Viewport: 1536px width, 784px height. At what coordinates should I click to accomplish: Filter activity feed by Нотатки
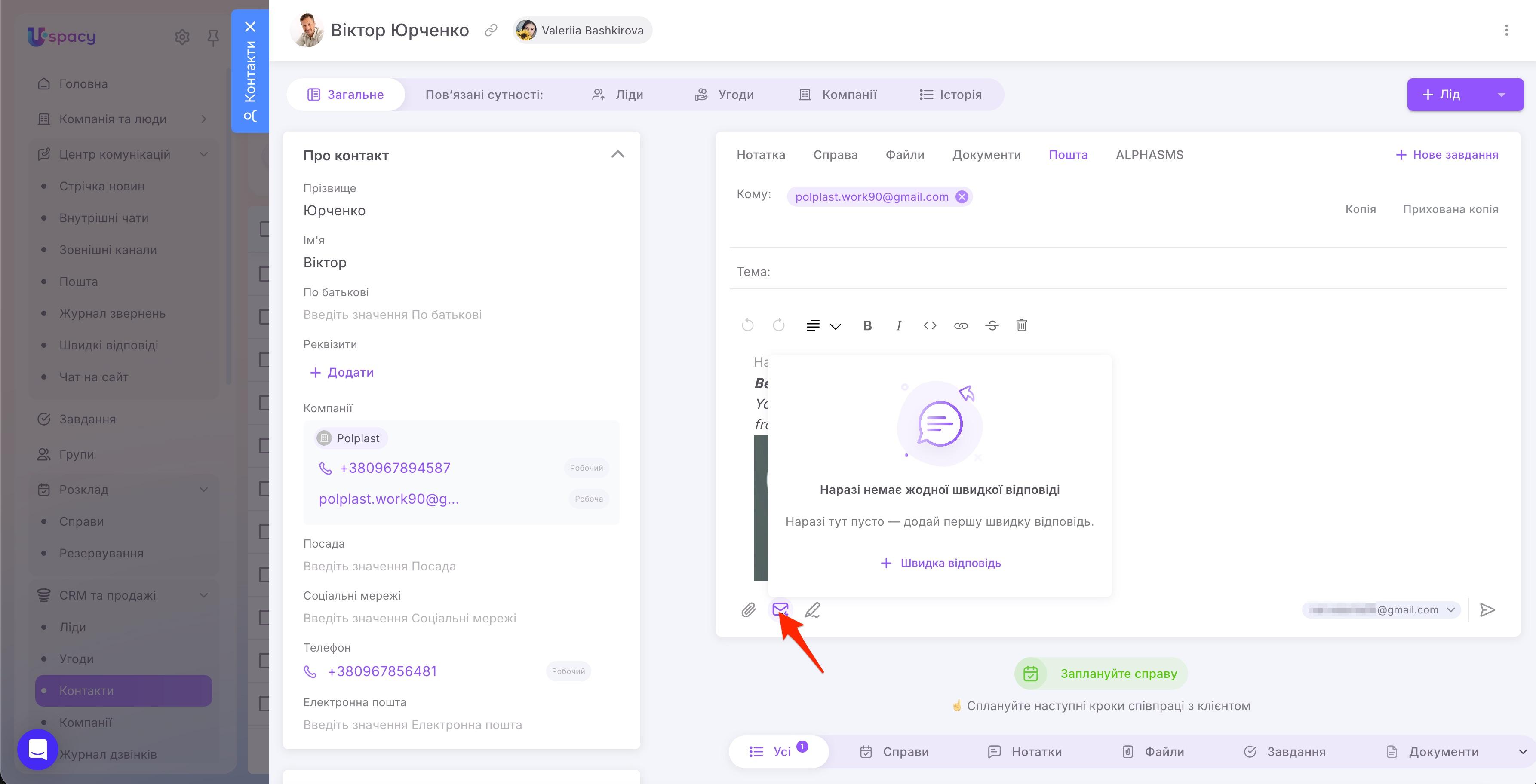(x=1025, y=752)
